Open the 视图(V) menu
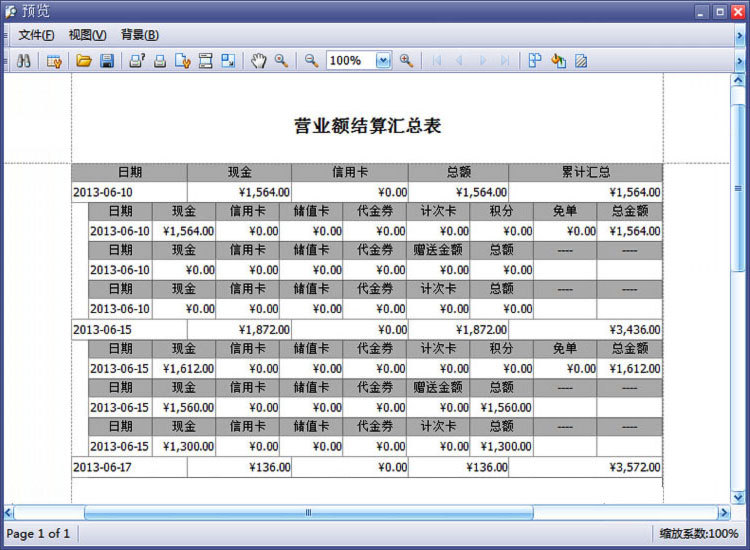Image resolution: width=750 pixels, height=550 pixels. point(87,35)
